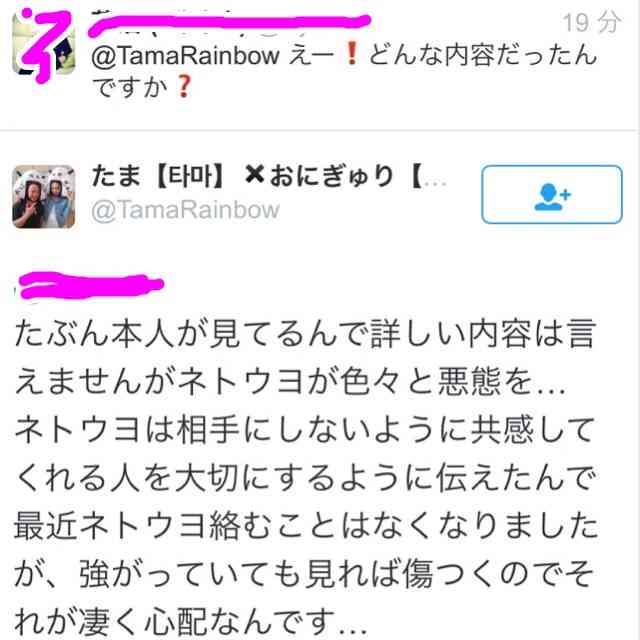The height and width of the screenshot is (640, 640).
Task: Click the final line れが凄く心配なんです
Action: (x=191, y=621)
